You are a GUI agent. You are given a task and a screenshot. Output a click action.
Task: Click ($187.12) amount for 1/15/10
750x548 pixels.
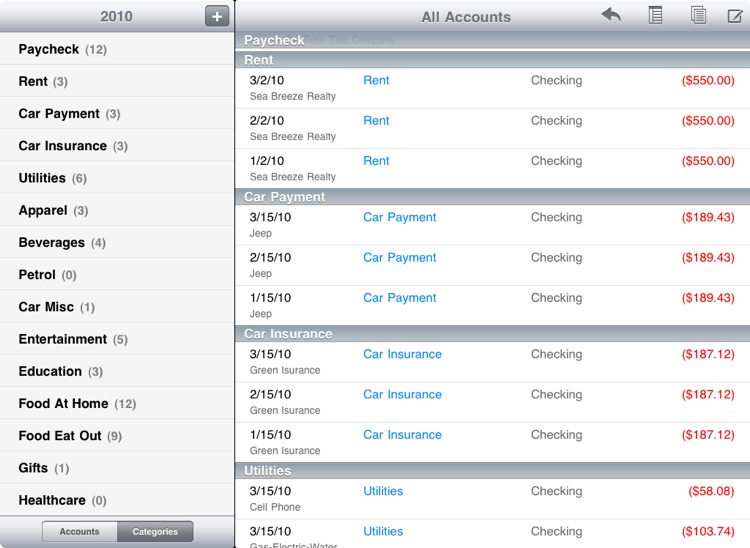tap(708, 434)
